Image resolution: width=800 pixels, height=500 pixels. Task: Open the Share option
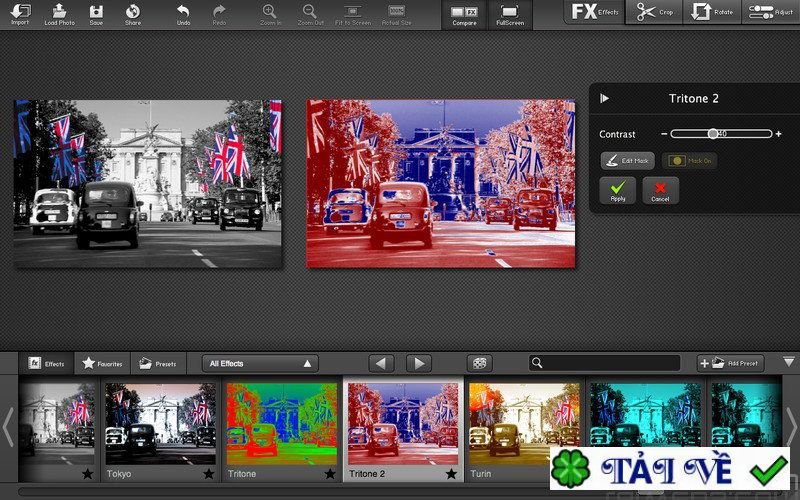(x=133, y=13)
